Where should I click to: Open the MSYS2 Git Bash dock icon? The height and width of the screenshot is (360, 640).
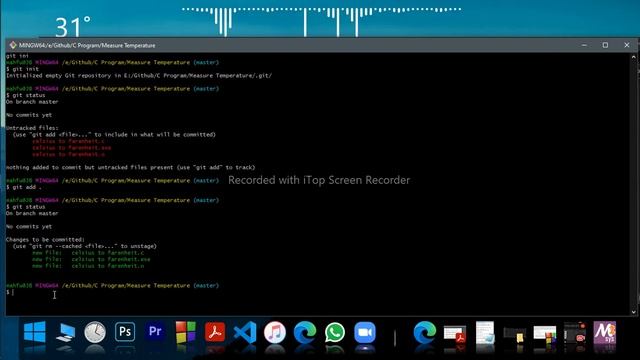(604, 332)
